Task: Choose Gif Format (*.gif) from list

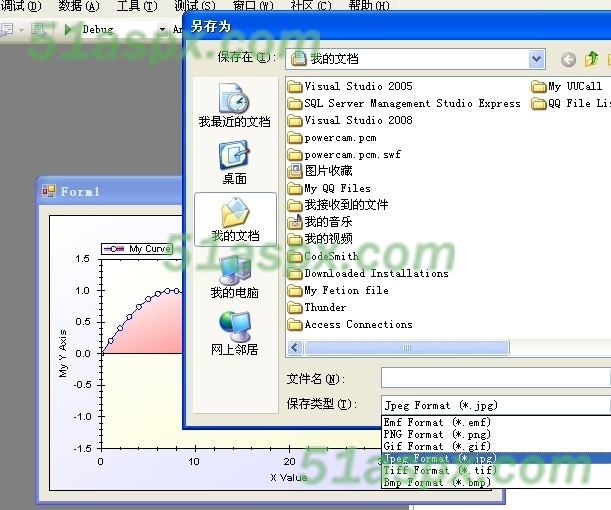Action: (496, 446)
